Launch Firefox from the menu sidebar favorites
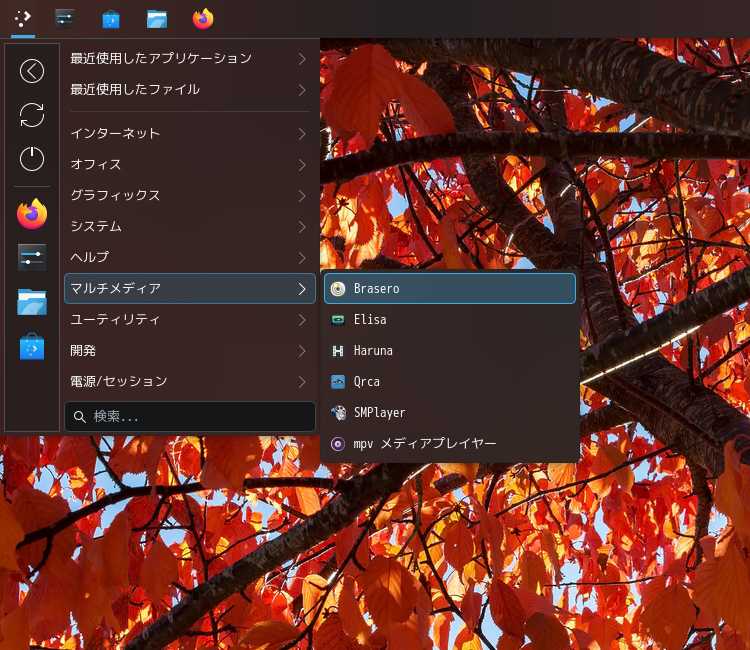750x650 pixels. (32, 214)
